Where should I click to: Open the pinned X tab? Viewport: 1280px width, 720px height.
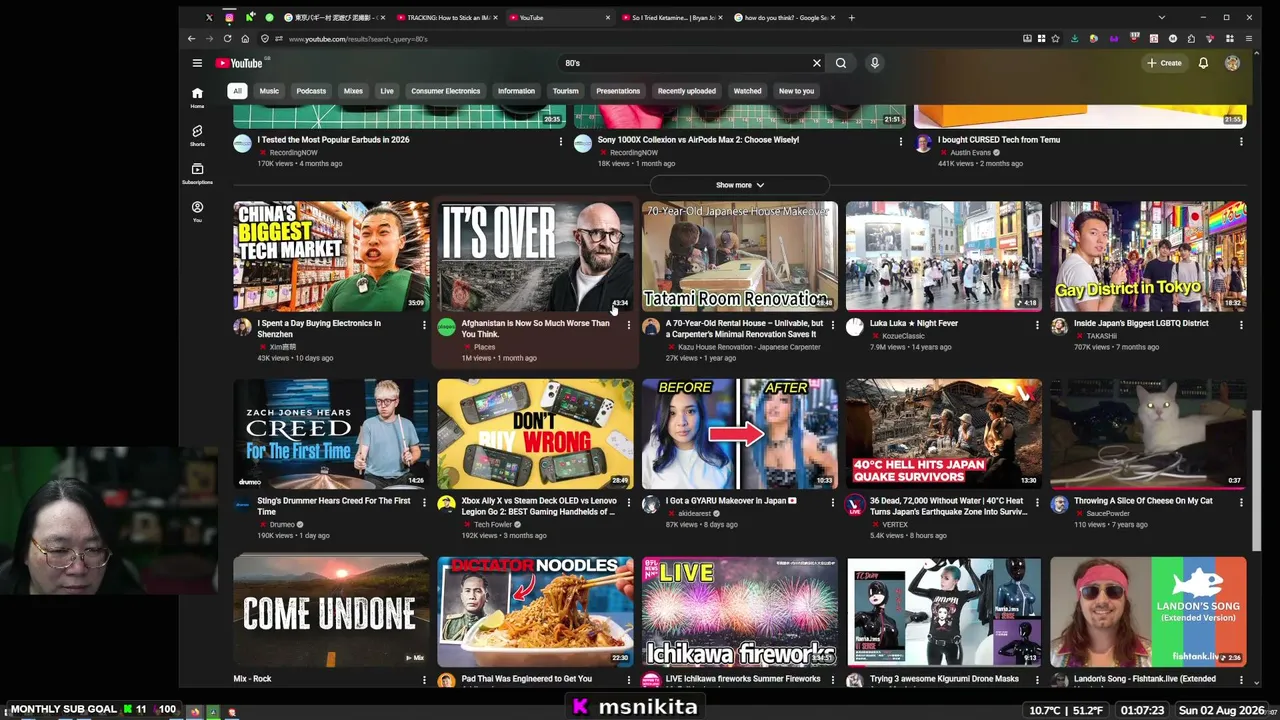tap(209, 17)
